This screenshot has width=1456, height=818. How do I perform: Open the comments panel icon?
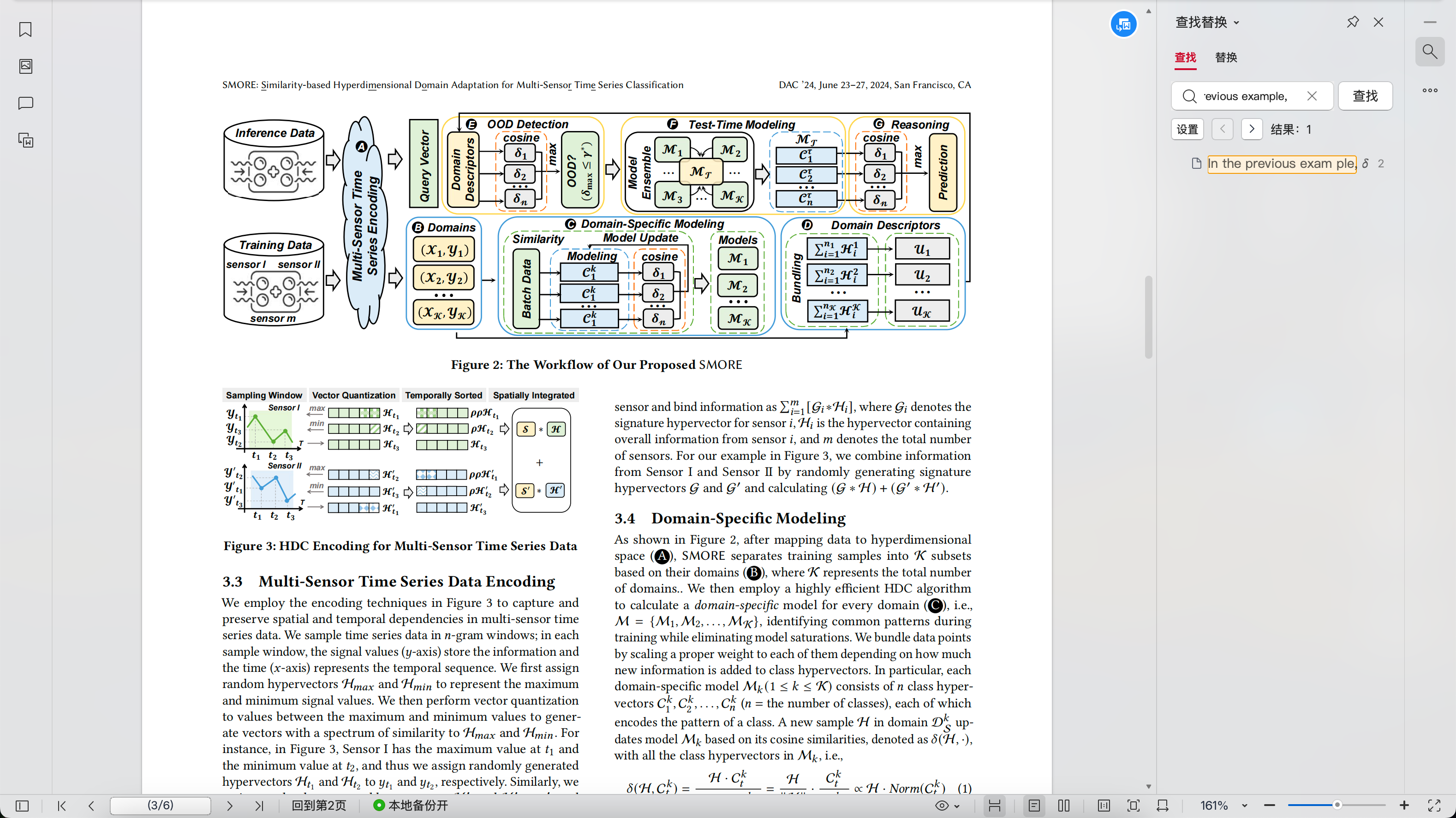25,103
